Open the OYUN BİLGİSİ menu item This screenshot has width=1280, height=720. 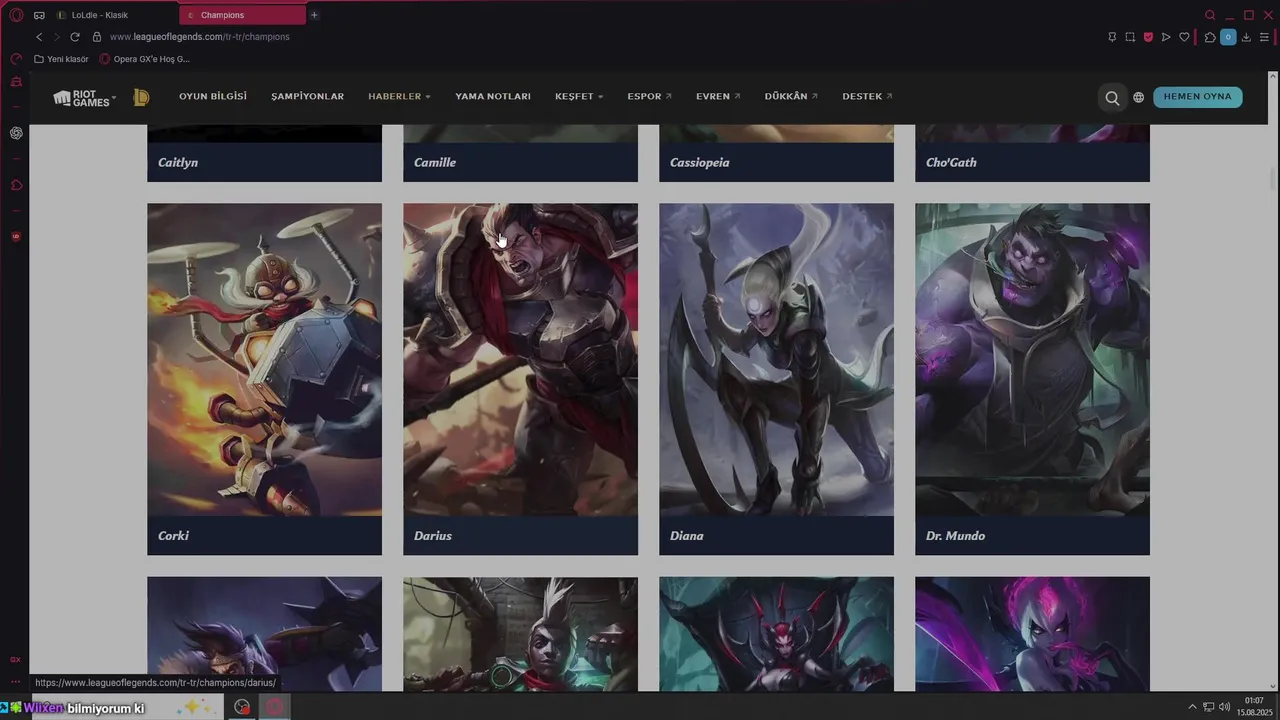click(213, 97)
